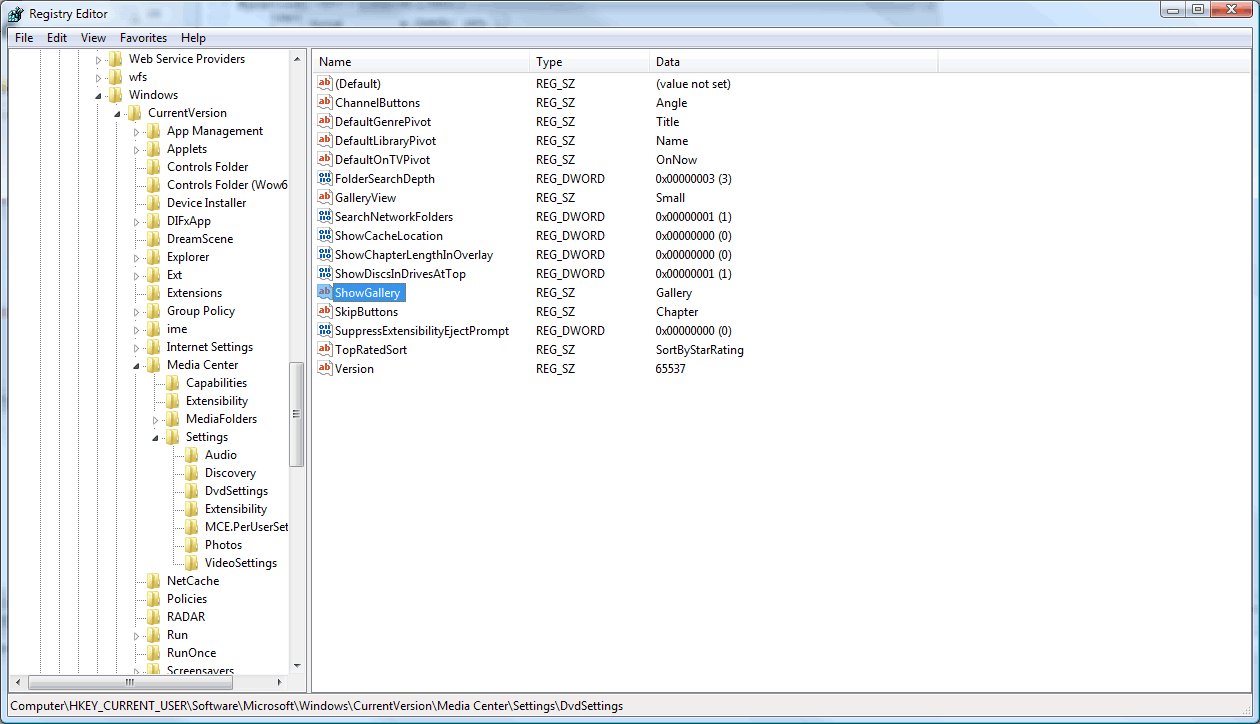
Task: Click the SuppressExtensibilityEjectPrompt DWORD icon
Action: (x=324, y=331)
